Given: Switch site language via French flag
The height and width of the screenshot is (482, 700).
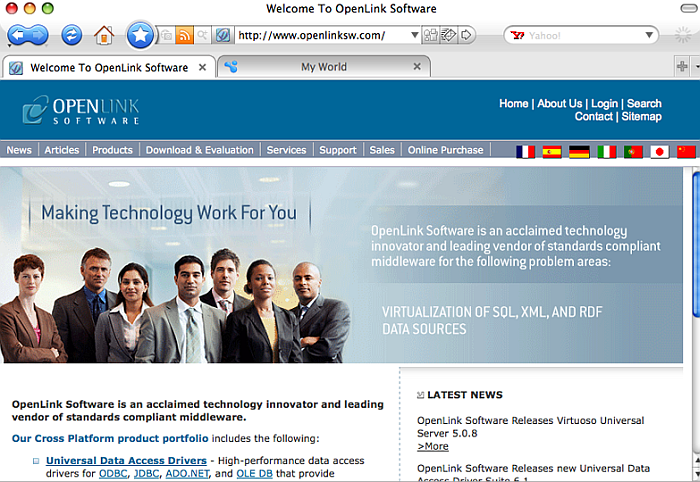Looking at the screenshot, I should (x=525, y=152).
